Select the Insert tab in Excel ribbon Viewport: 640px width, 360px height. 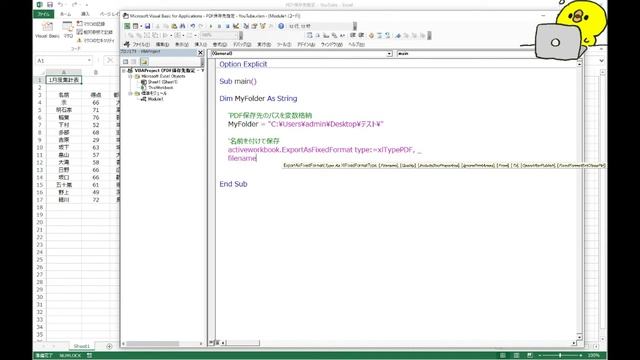(85, 14)
